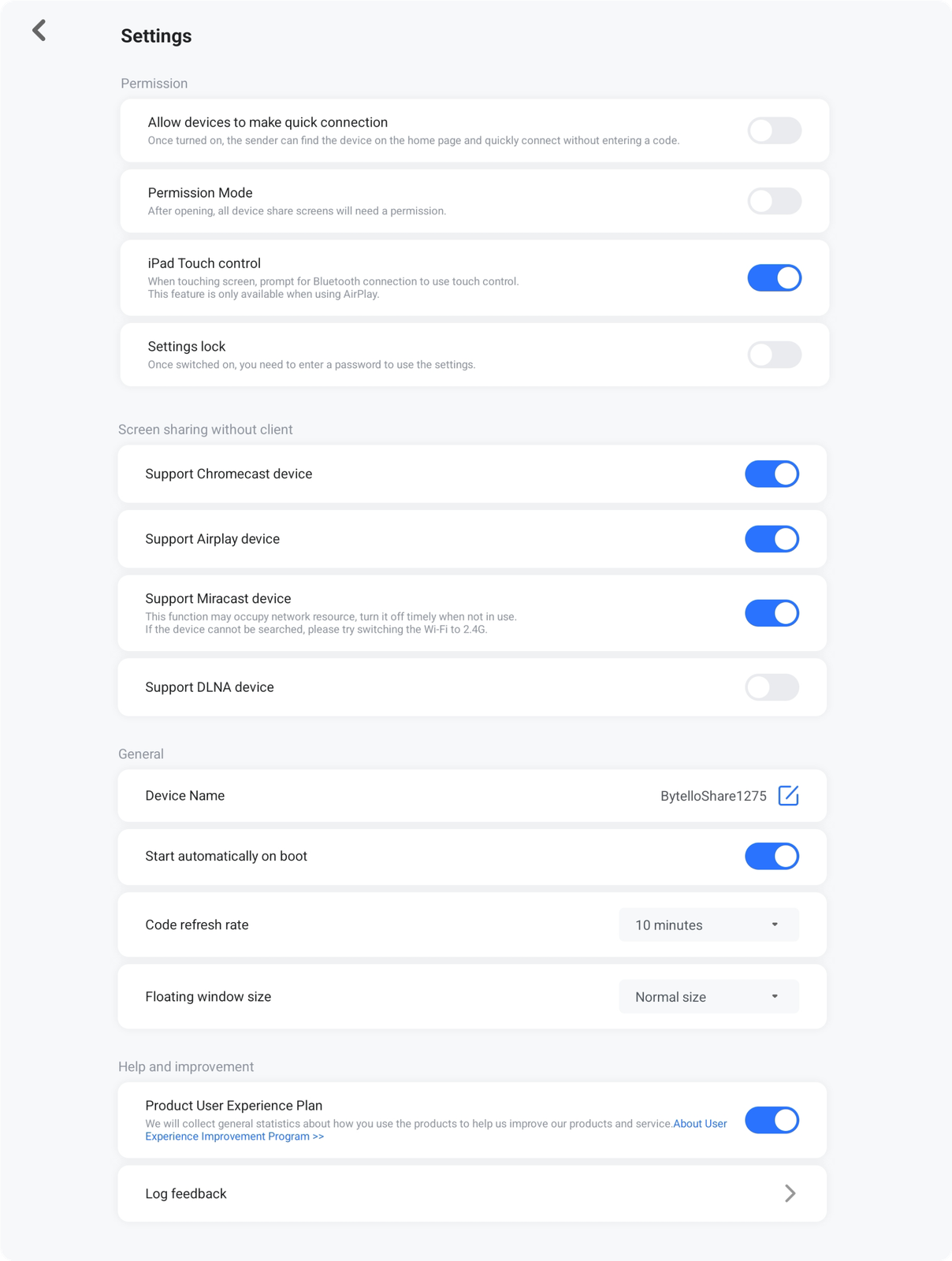
Task: Turn on Permission Mode switch
Action: [774, 201]
